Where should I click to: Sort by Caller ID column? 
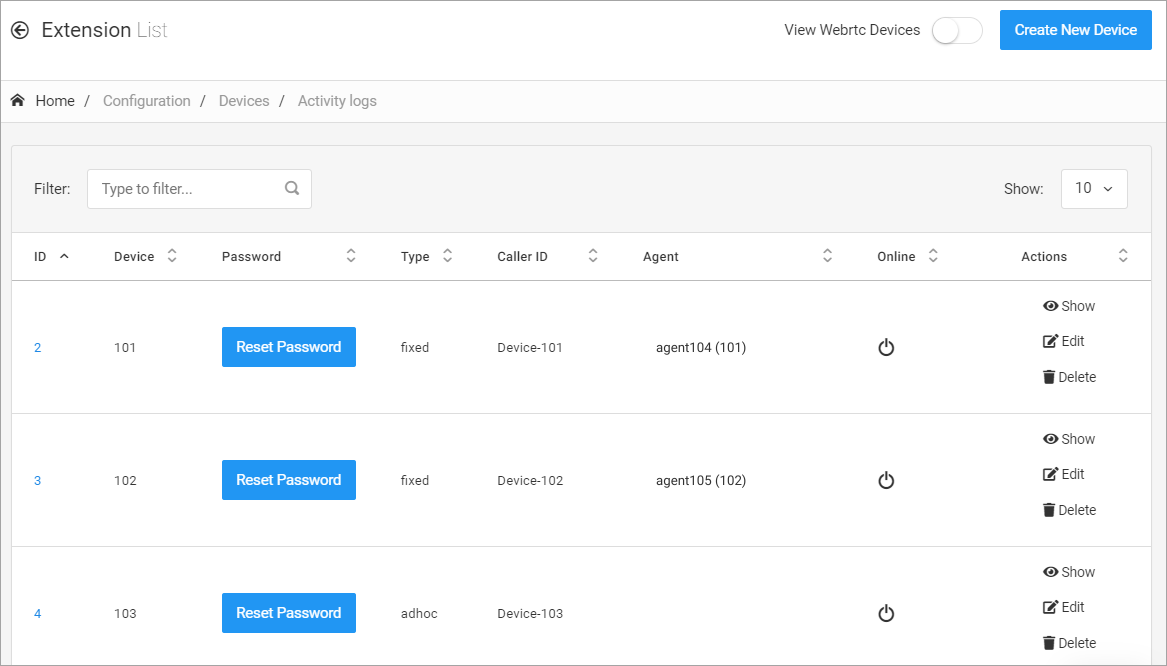tap(593, 256)
